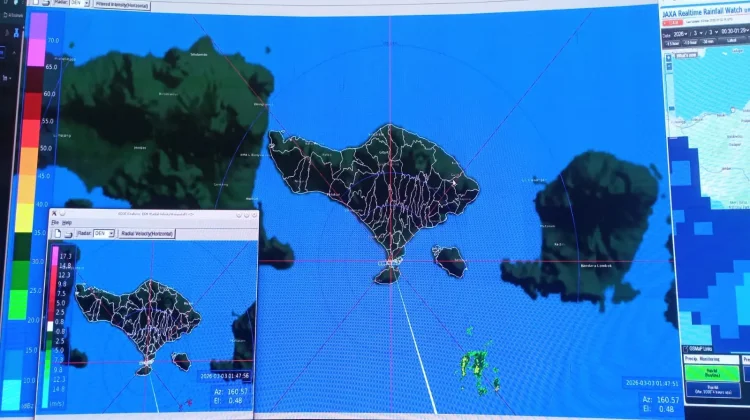Click the radar site marker at south Bali
Image resolution: width=750 pixels, height=420 pixels.
click(x=389, y=262)
